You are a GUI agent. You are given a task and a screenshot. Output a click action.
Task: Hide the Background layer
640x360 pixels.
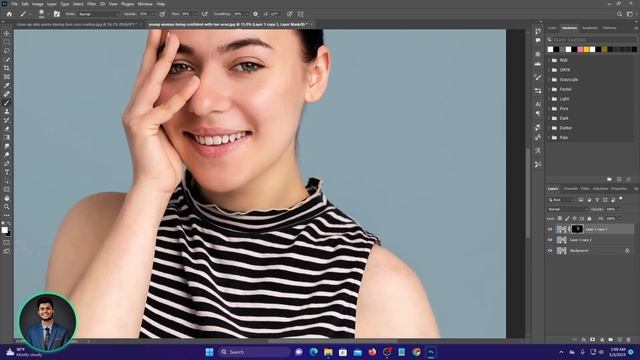click(x=550, y=251)
